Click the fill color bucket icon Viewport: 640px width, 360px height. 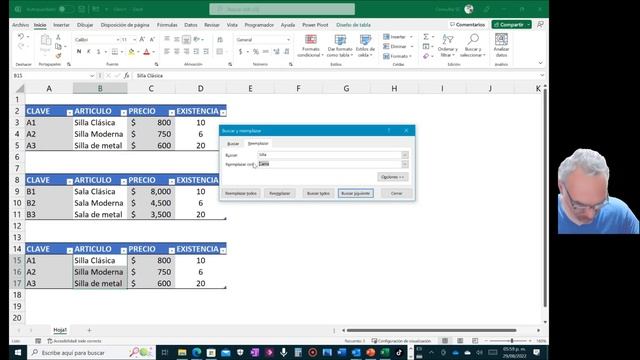131,52
